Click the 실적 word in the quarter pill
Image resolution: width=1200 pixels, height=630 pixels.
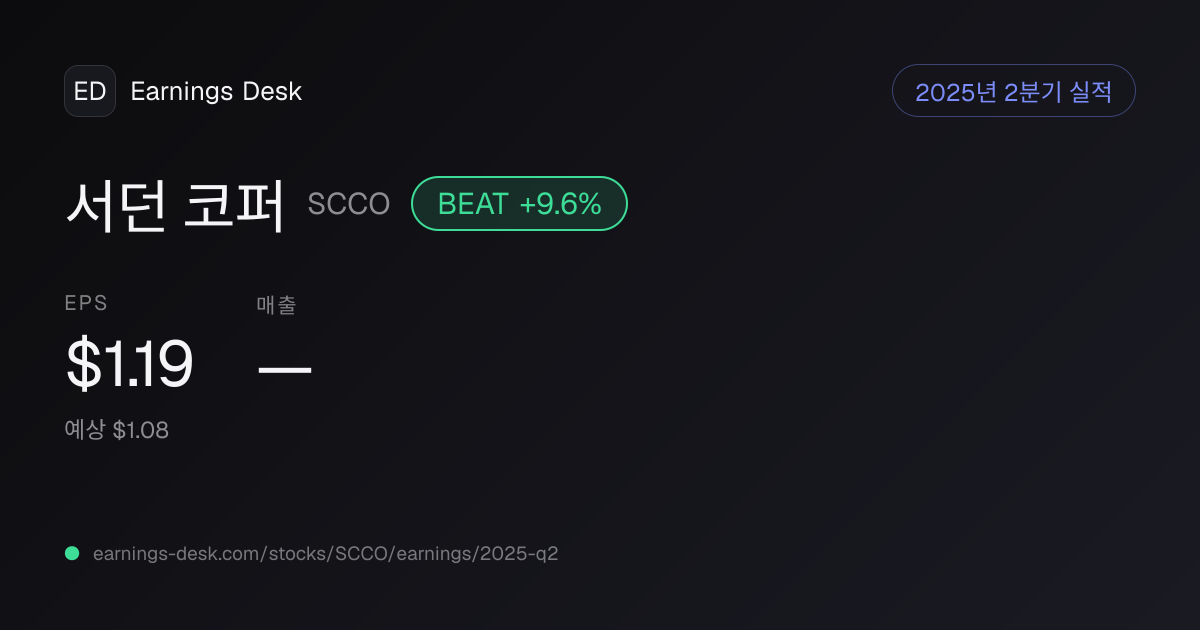pos(1090,92)
